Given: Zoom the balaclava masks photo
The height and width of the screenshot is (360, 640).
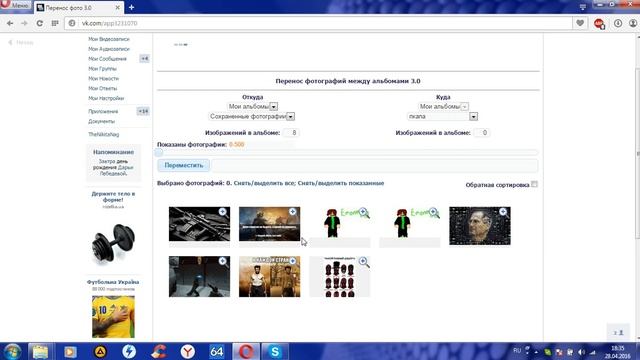Looking at the screenshot, I should pyautogui.click(x=364, y=262).
